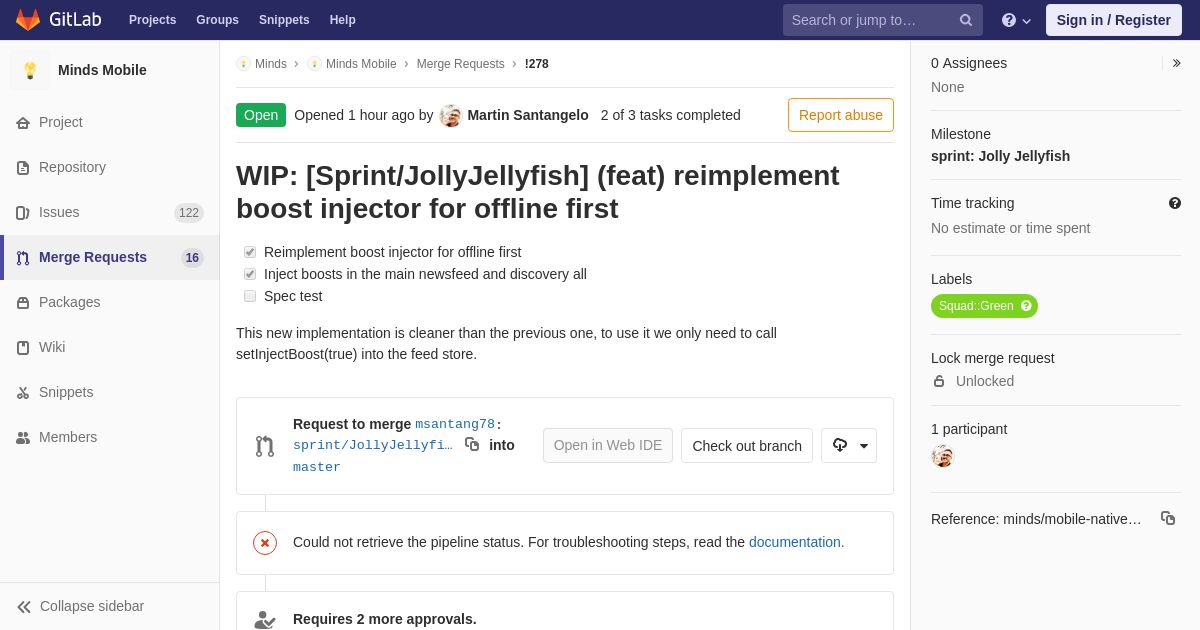Click the GitLab fox logo

click(28, 20)
